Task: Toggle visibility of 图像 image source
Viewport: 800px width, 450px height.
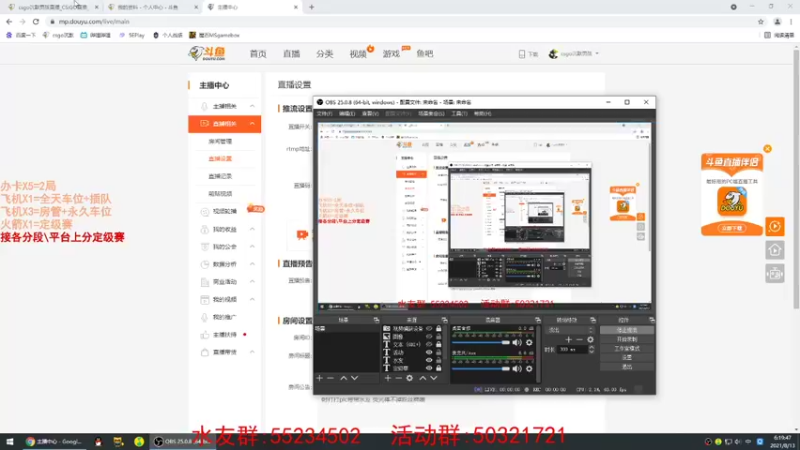Action: click(x=429, y=337)
